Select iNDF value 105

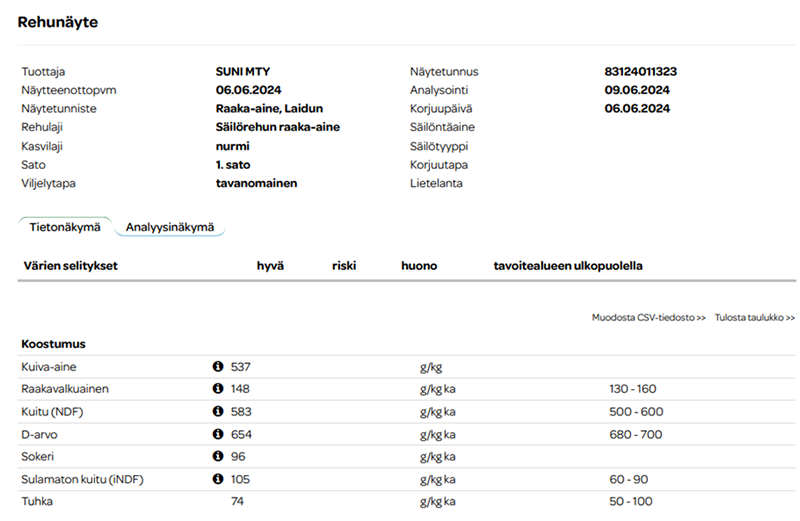click(240, 479)
